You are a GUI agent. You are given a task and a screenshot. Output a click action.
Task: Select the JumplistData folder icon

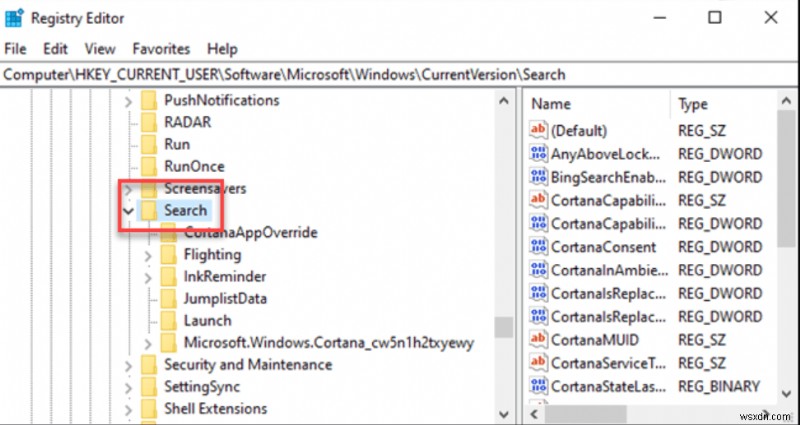(168, 298)
